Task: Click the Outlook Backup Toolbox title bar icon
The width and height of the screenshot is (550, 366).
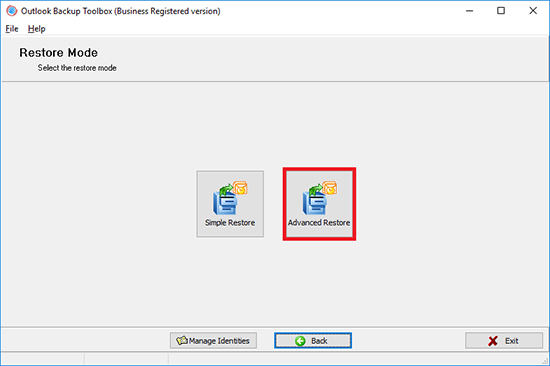Action: [12, 11]
